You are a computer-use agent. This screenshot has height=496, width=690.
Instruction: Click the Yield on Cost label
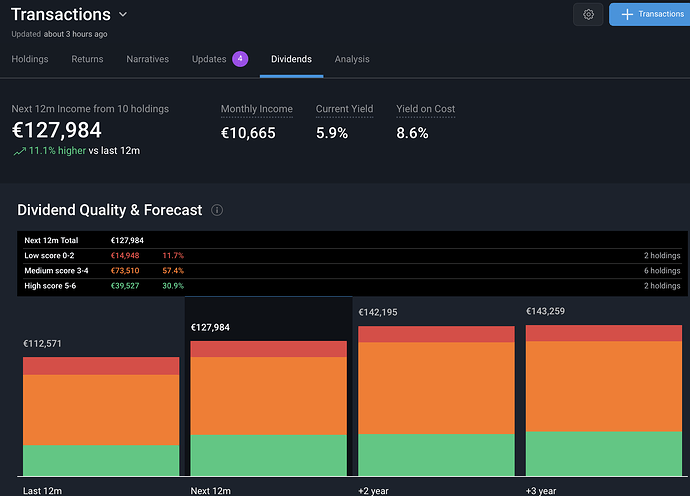pos(426,109)
